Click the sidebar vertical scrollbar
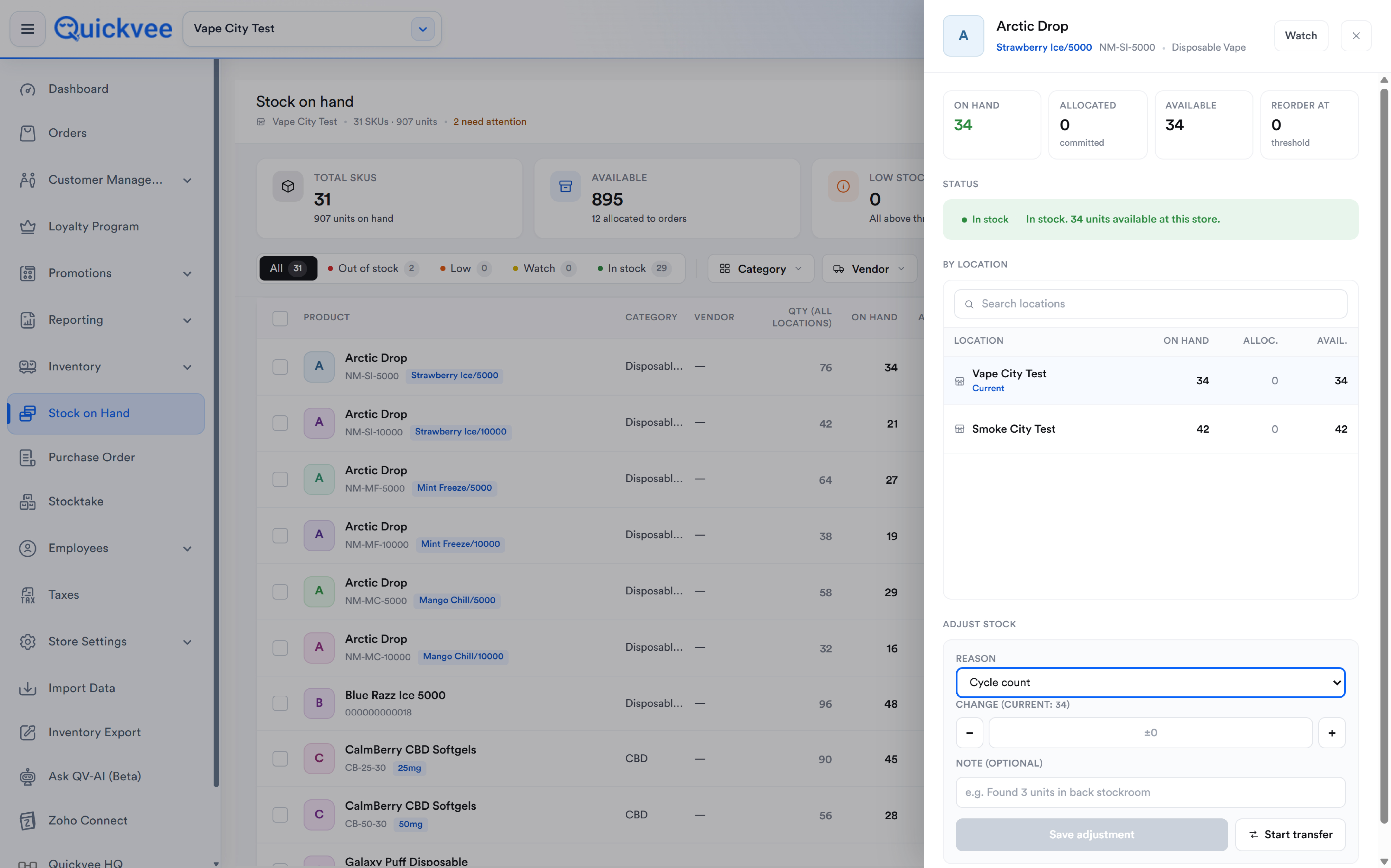The width and height of the screenshot is (1391, 868). click(216, 424)
